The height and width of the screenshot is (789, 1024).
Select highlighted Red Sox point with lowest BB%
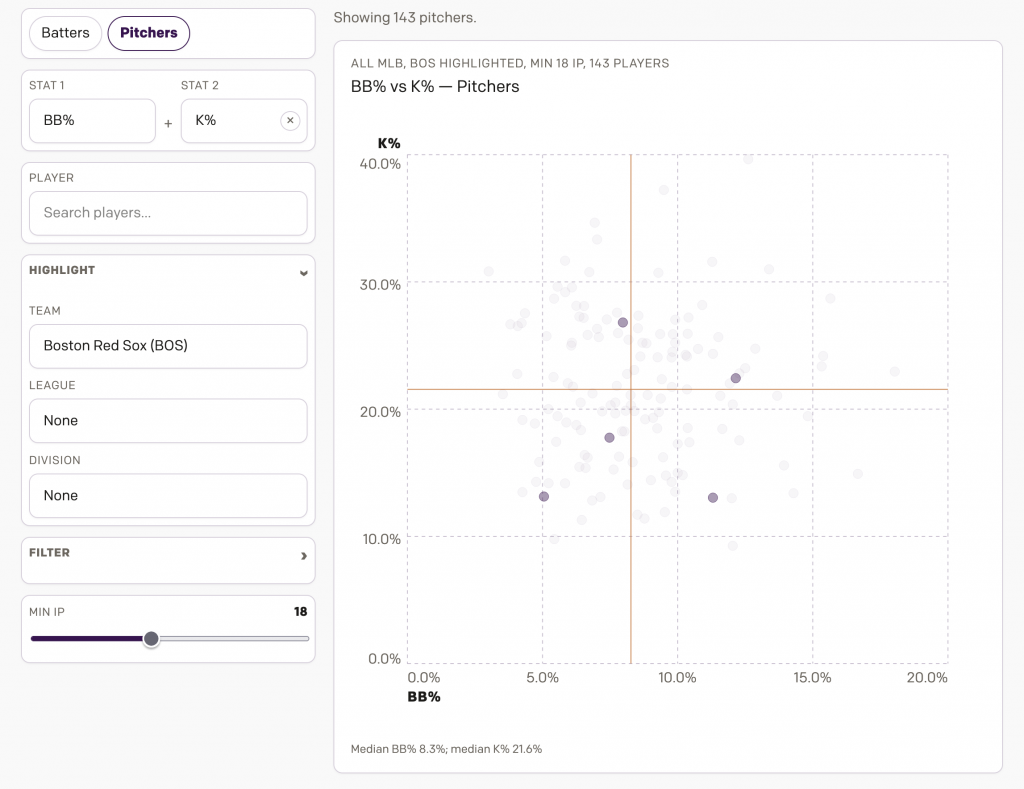click(x=544, y=497)
